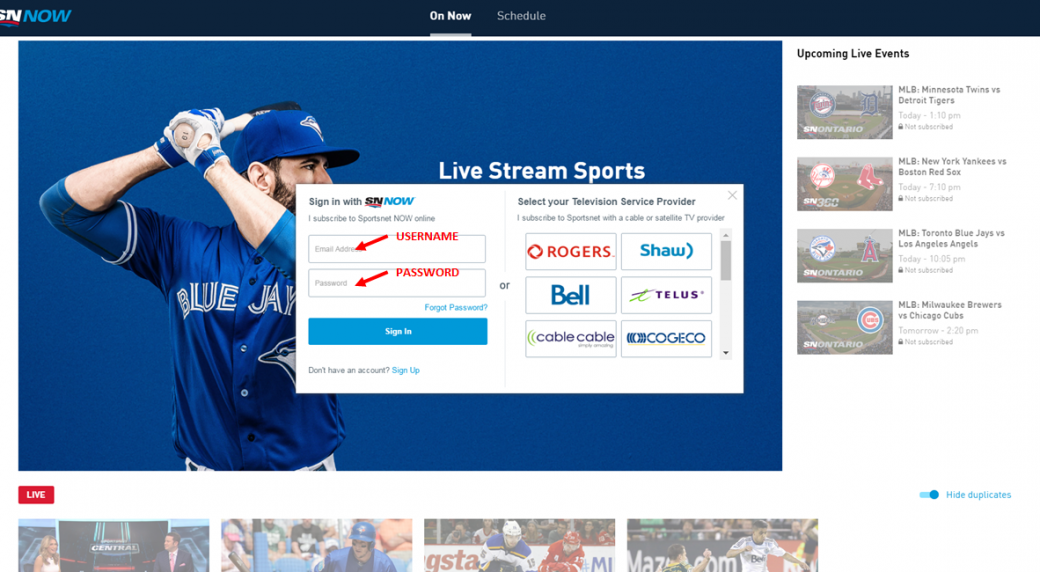Close the sign-in dialog with X
This screenshot has width=1040, height=572.
coord(732,195)
